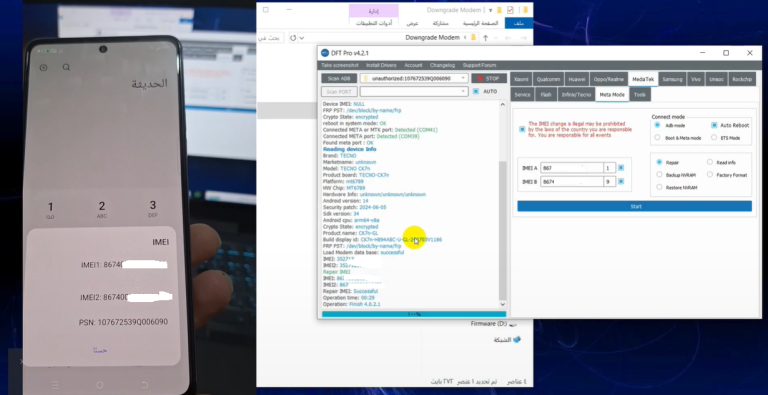This screenshot has height=395, width=768.
Task: Click the blue Start button
Action: pyautogui.click(x=635, y=206)
